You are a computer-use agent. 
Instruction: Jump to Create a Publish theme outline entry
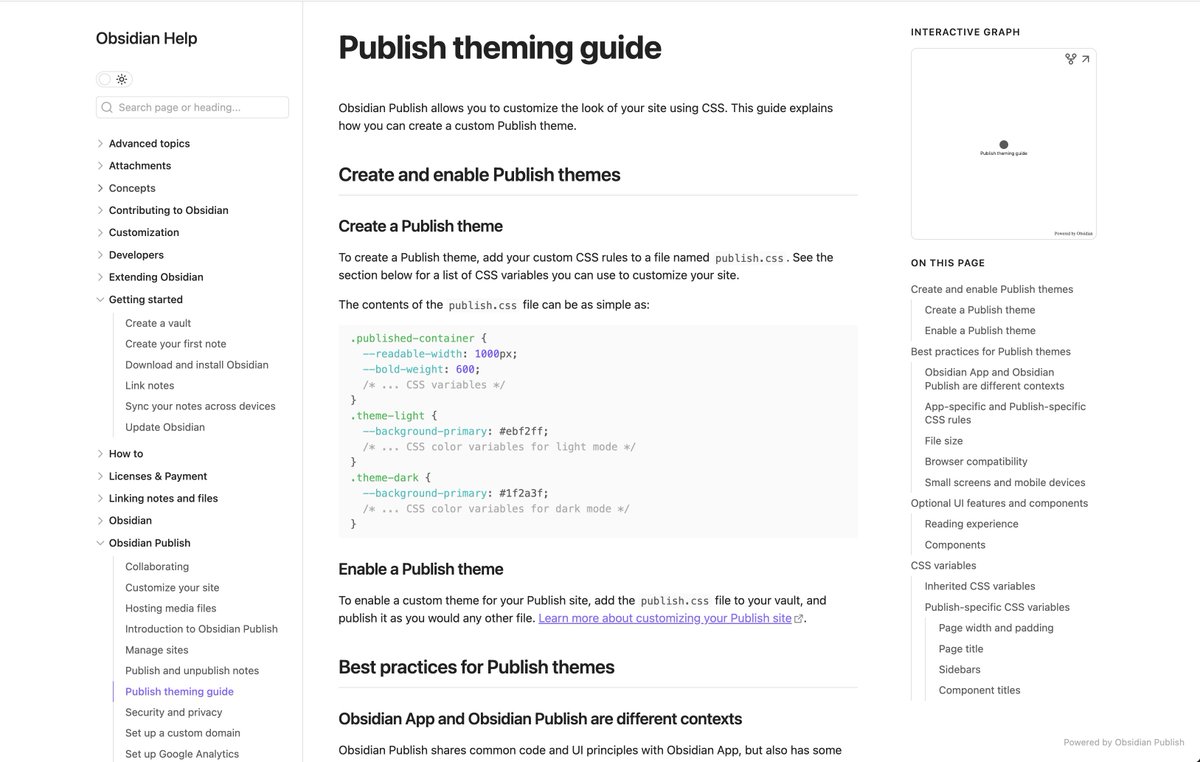tap(980, 310)
